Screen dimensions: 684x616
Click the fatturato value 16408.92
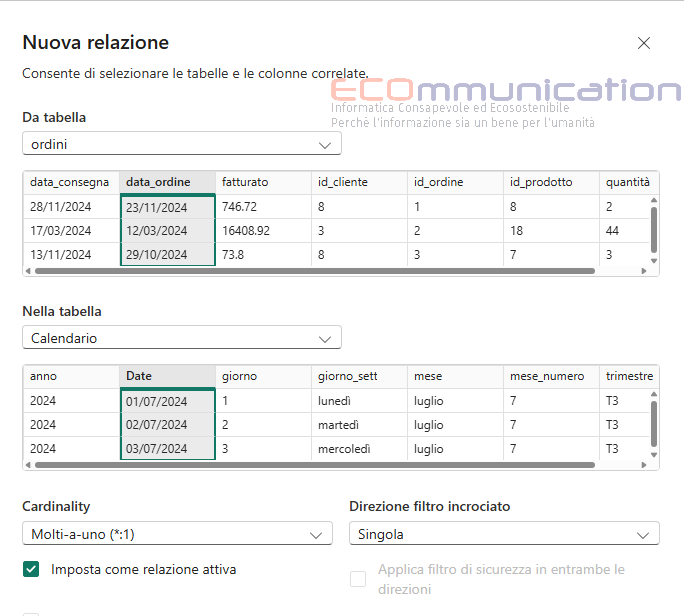[263, 231]
